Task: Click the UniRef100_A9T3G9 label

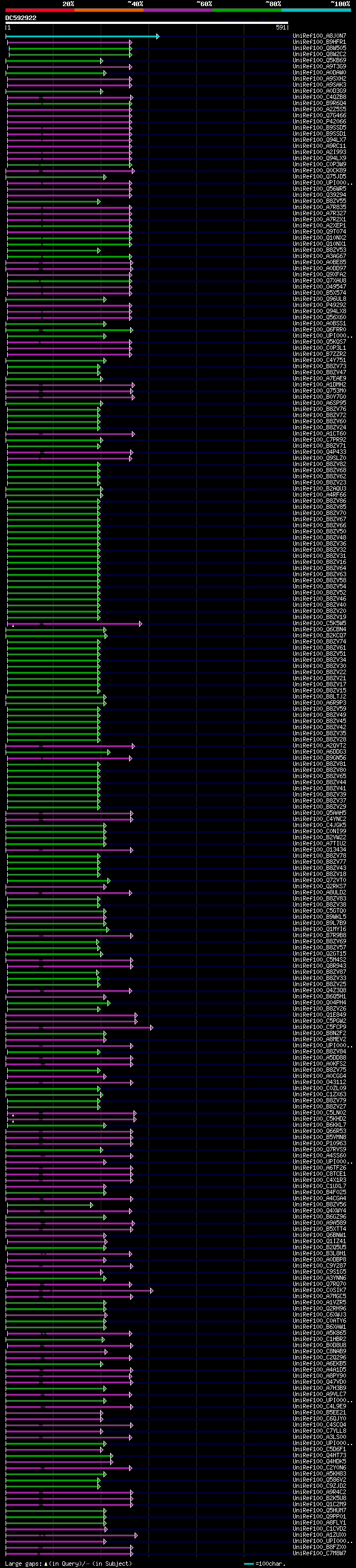Action: point(319,66)
